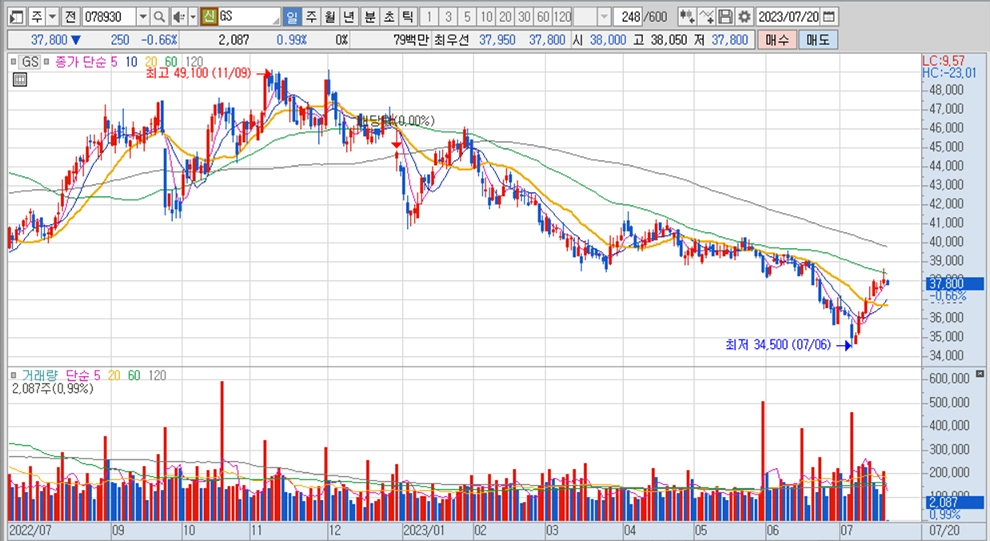Screen dimensions: 990x541
Task: Open chart settings gear icon
Action: coord(742,17)
